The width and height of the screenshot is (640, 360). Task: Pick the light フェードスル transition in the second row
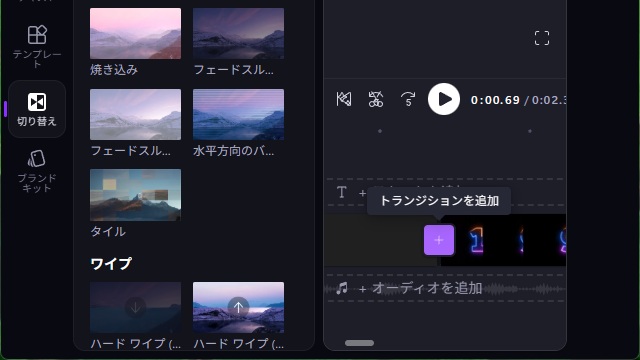click(x=136, y=114)
